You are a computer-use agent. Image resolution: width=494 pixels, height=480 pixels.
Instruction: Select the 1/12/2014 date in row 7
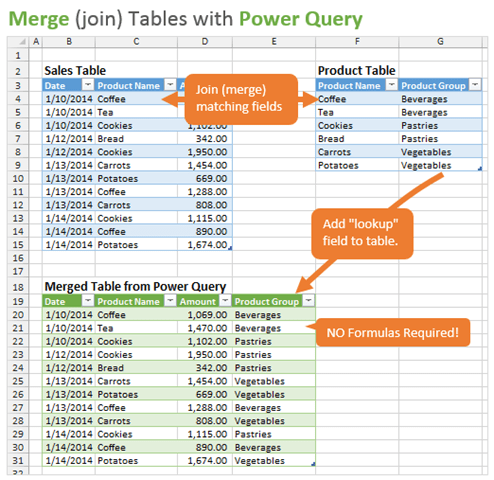click(69, 139)
